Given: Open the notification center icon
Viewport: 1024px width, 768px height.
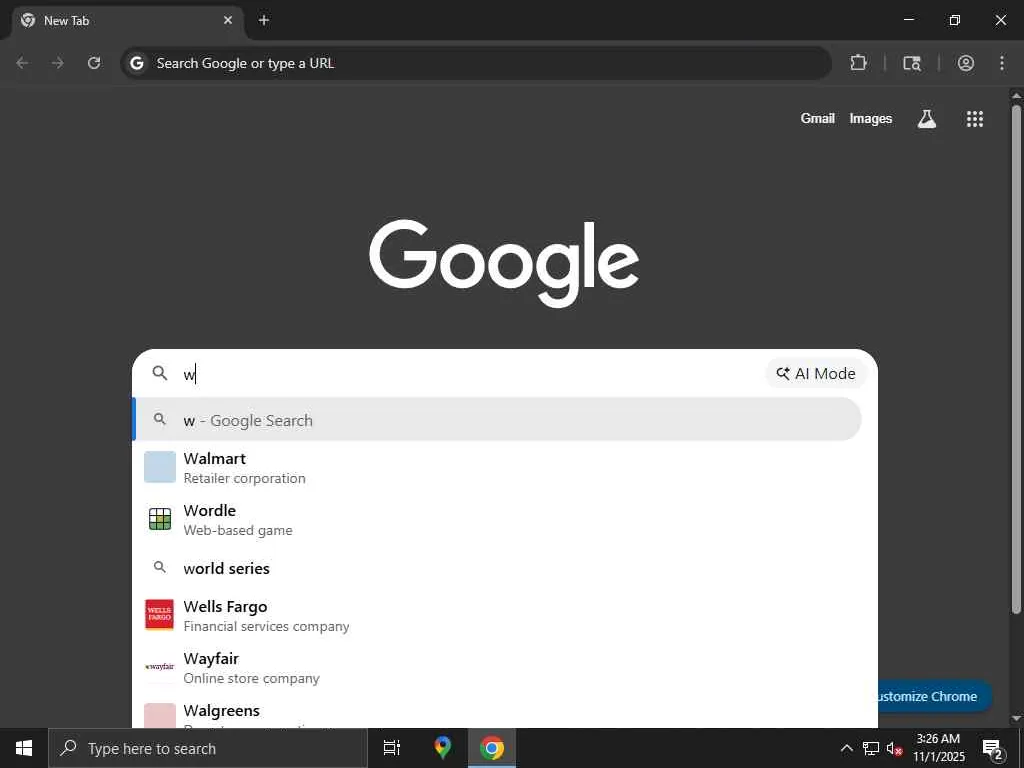Looking at the screenshot, I should pos(993,749).
